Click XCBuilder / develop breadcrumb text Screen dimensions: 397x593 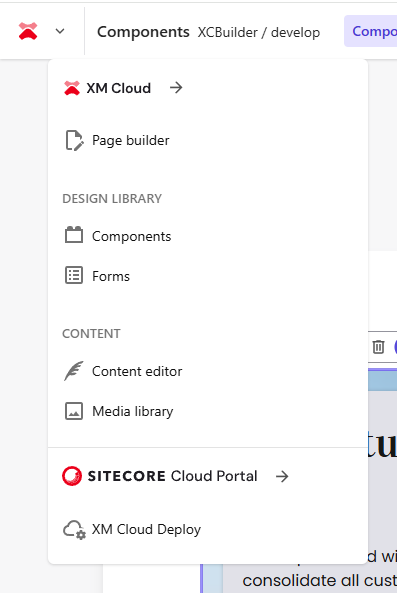coord(259,33)
